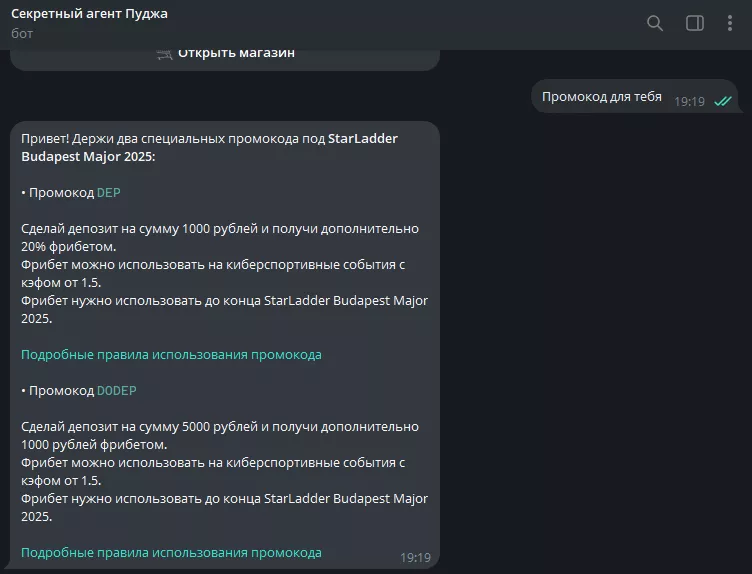Click the bot message's 19:19 timestamp

coord(415,557)
